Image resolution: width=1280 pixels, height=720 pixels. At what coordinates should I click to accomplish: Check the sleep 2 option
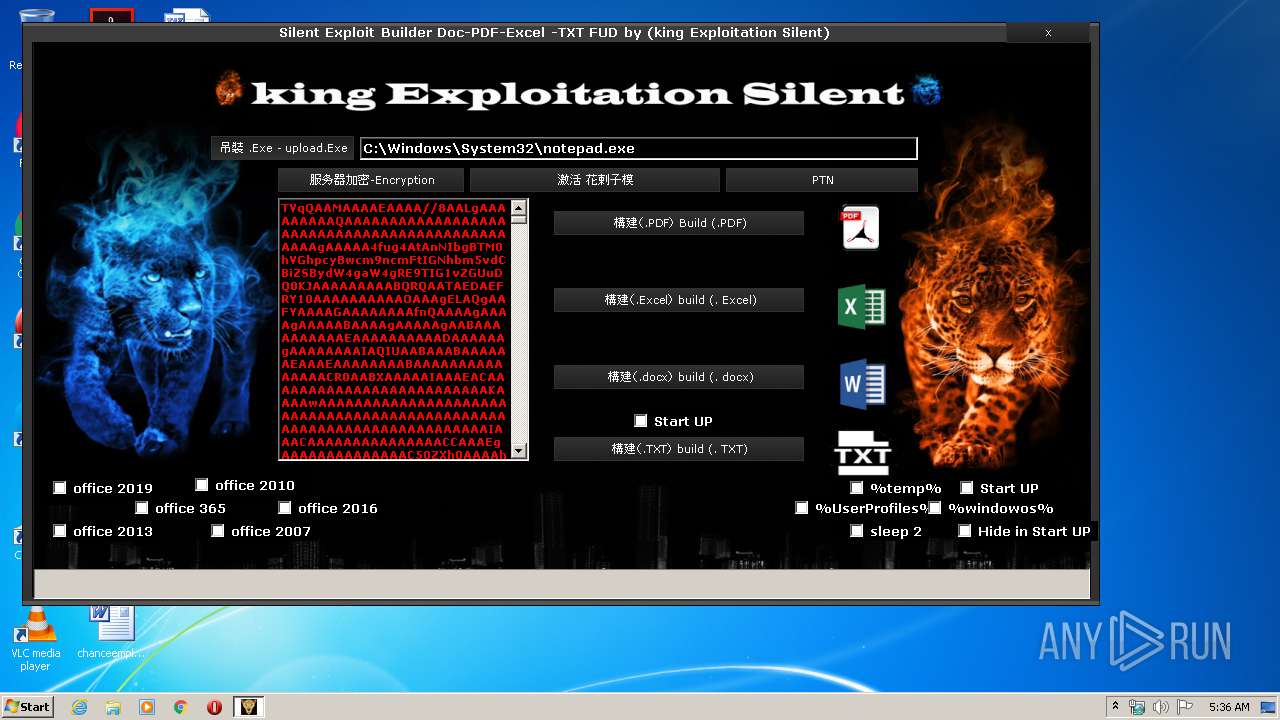(x=857, y=531)
